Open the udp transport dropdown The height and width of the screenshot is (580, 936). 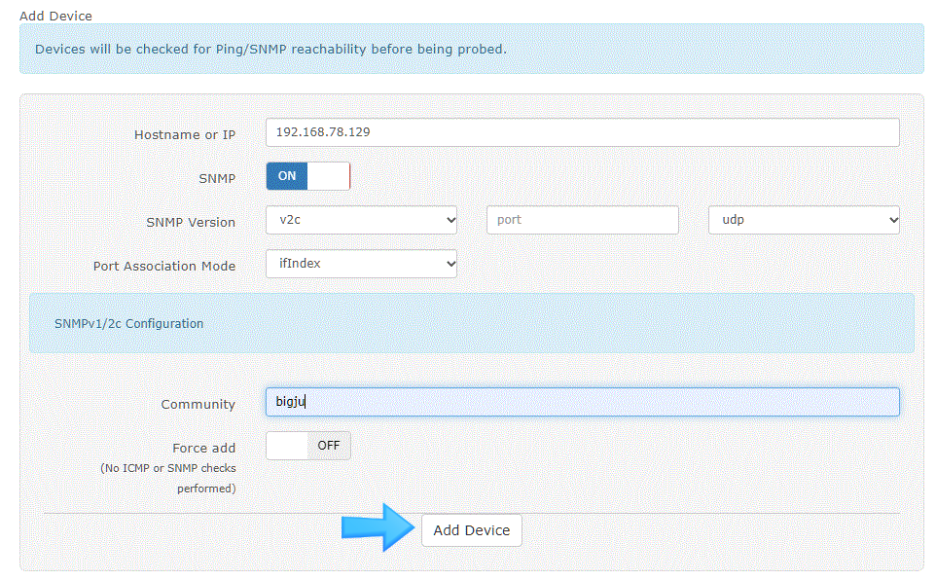pyautogui.click(x=803, y=220)
